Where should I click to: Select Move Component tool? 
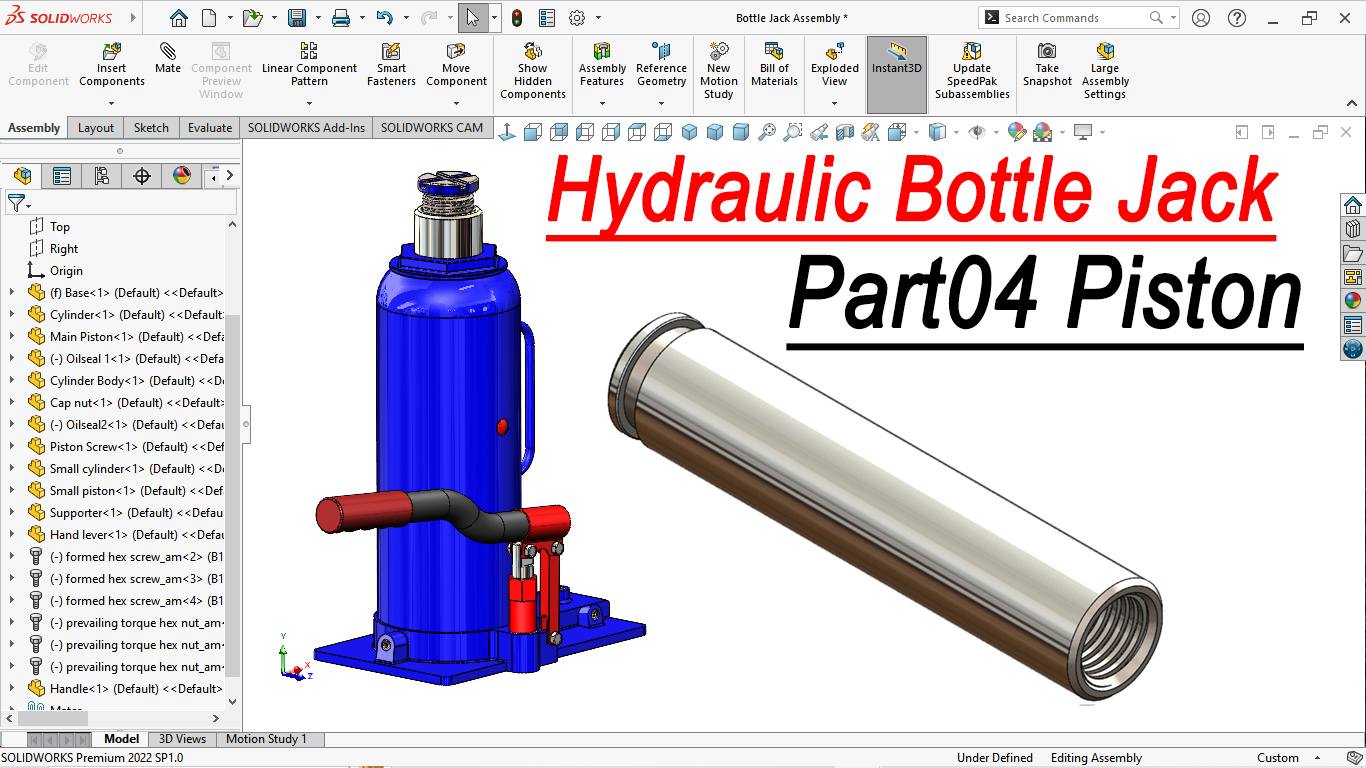(456, 66)
